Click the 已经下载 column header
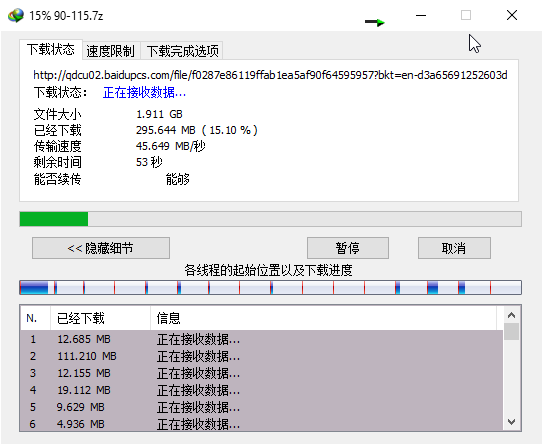This screenshot has width=543, height=445. point(100,318)
